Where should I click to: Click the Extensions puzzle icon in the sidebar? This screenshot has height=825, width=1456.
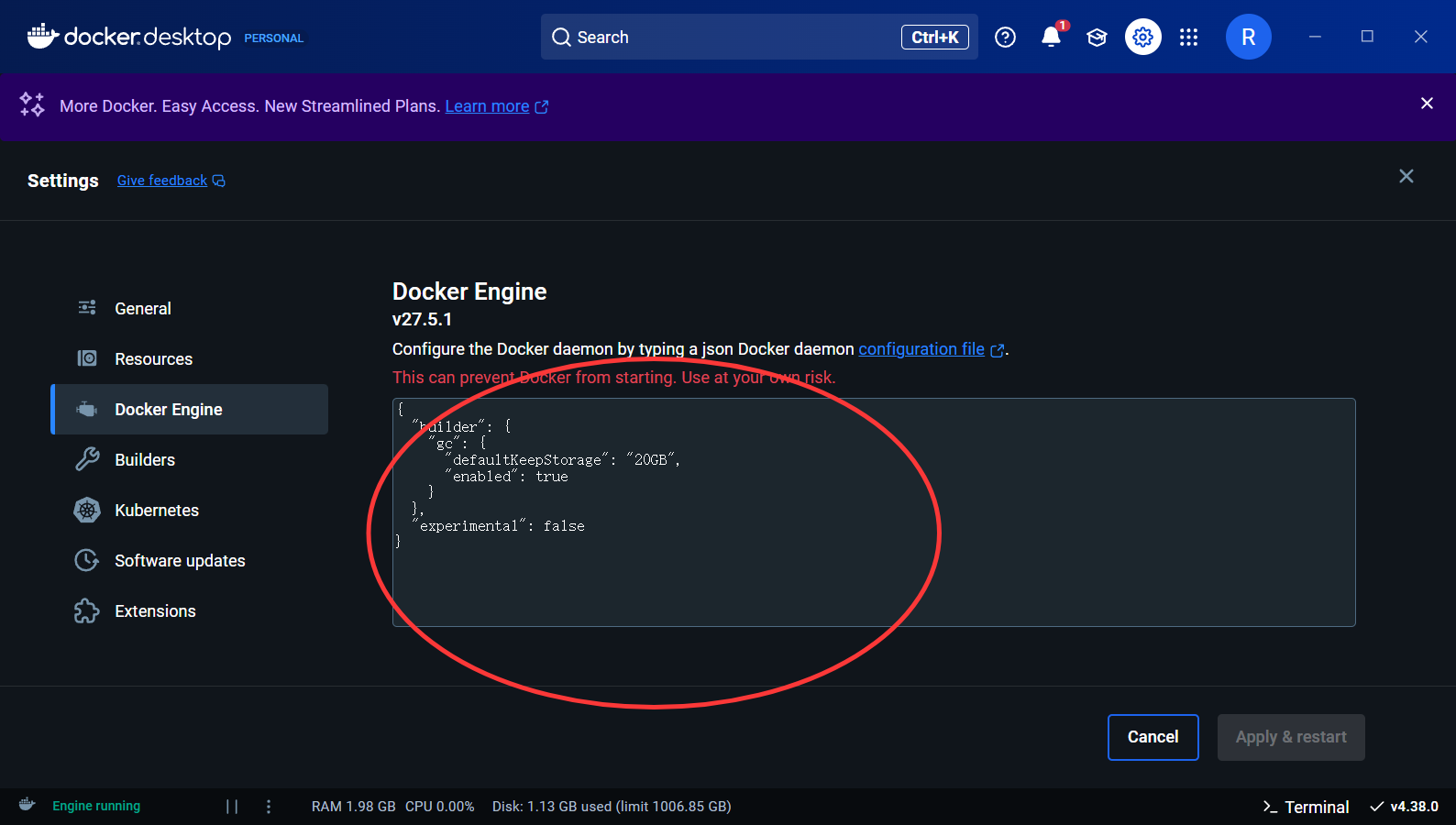[x=87, y=610]
